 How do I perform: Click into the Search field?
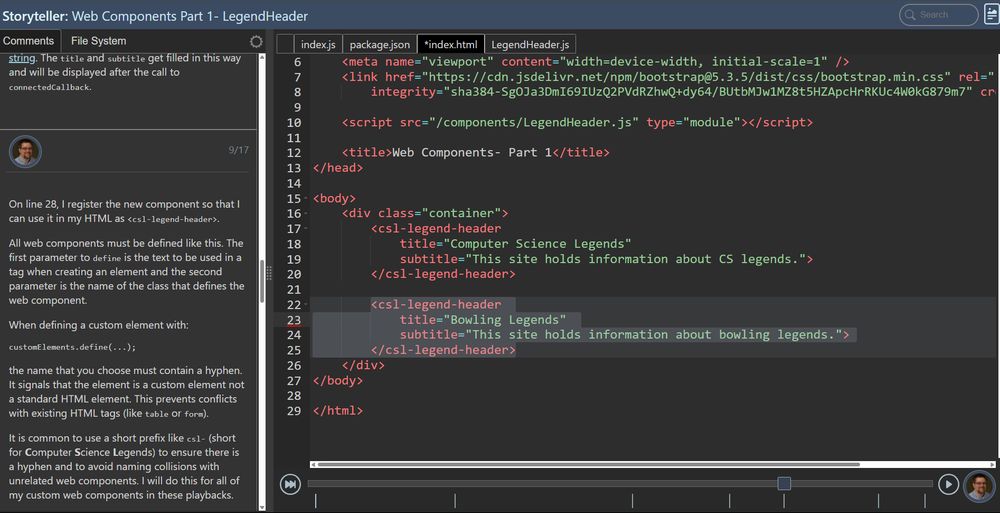click(938, 15)
